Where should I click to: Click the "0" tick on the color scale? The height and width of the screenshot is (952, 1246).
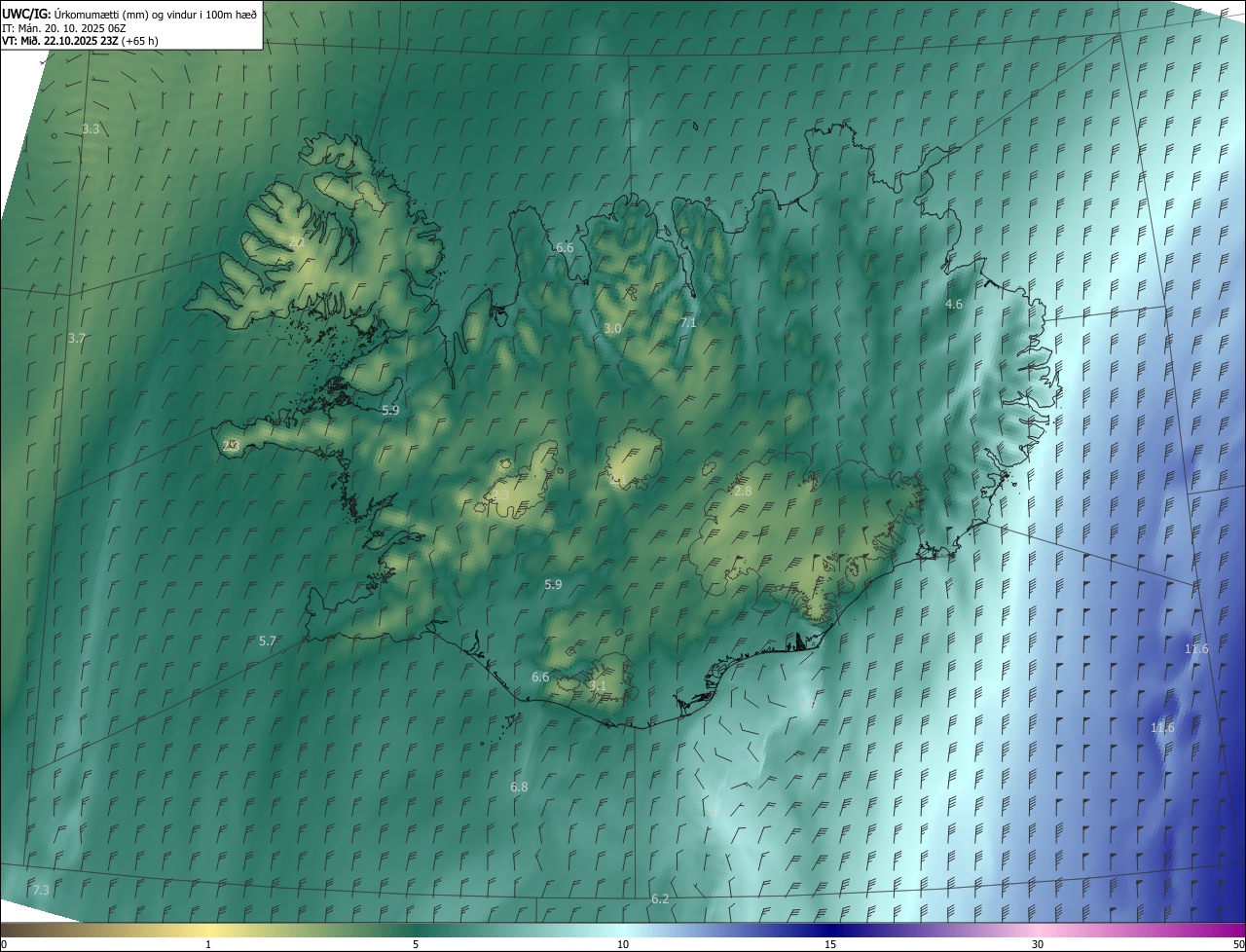(x=4, y=945)
